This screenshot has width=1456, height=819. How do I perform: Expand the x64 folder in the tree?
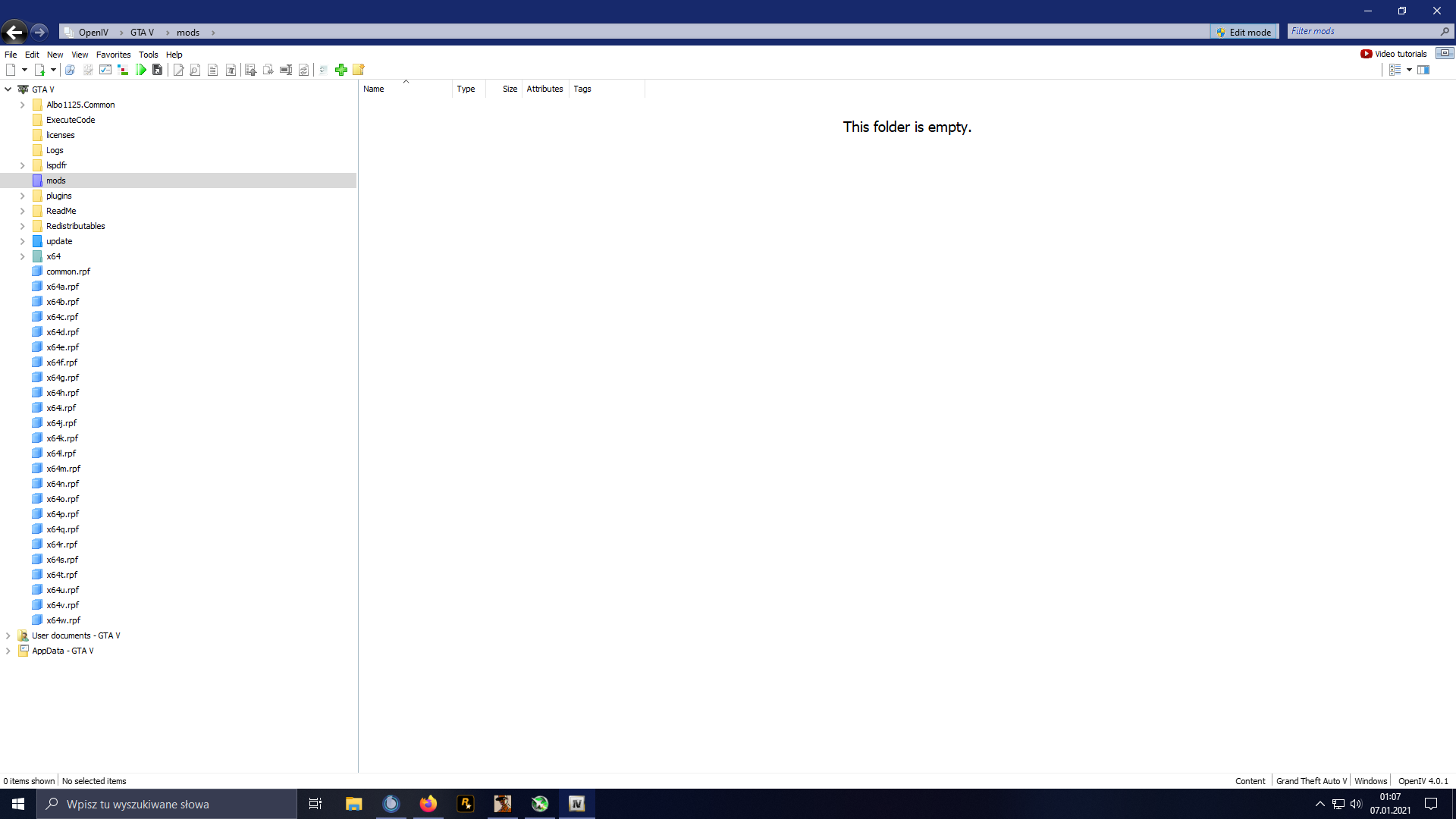click(23, 256)
